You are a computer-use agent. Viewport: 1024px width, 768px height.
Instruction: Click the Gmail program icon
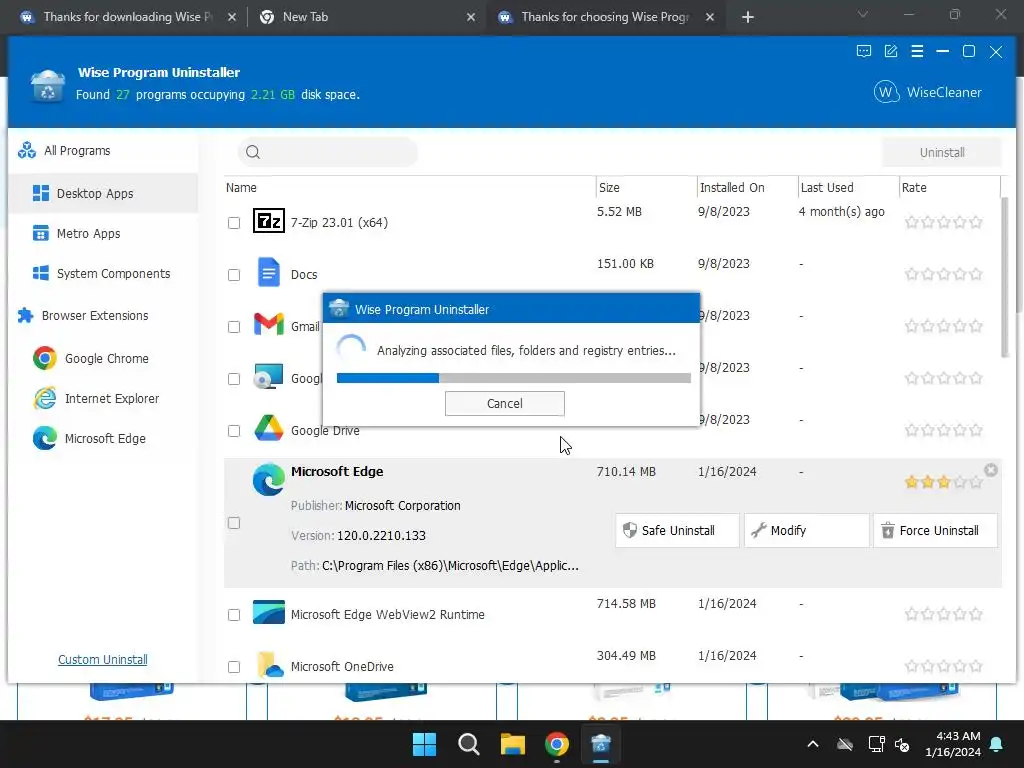268,325
